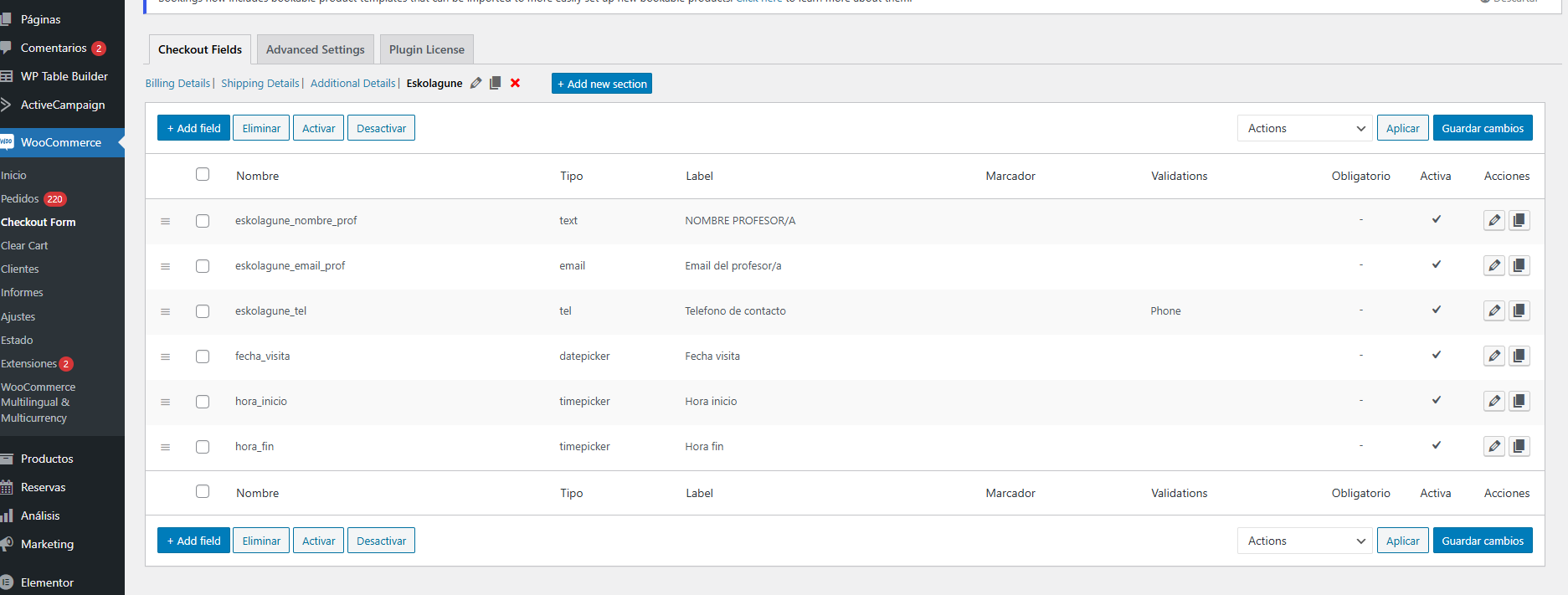The width and height of the screenshot is (1568, 595).
Task: Open Marketing megaphone sidebar icon
Action: [7, 544]
